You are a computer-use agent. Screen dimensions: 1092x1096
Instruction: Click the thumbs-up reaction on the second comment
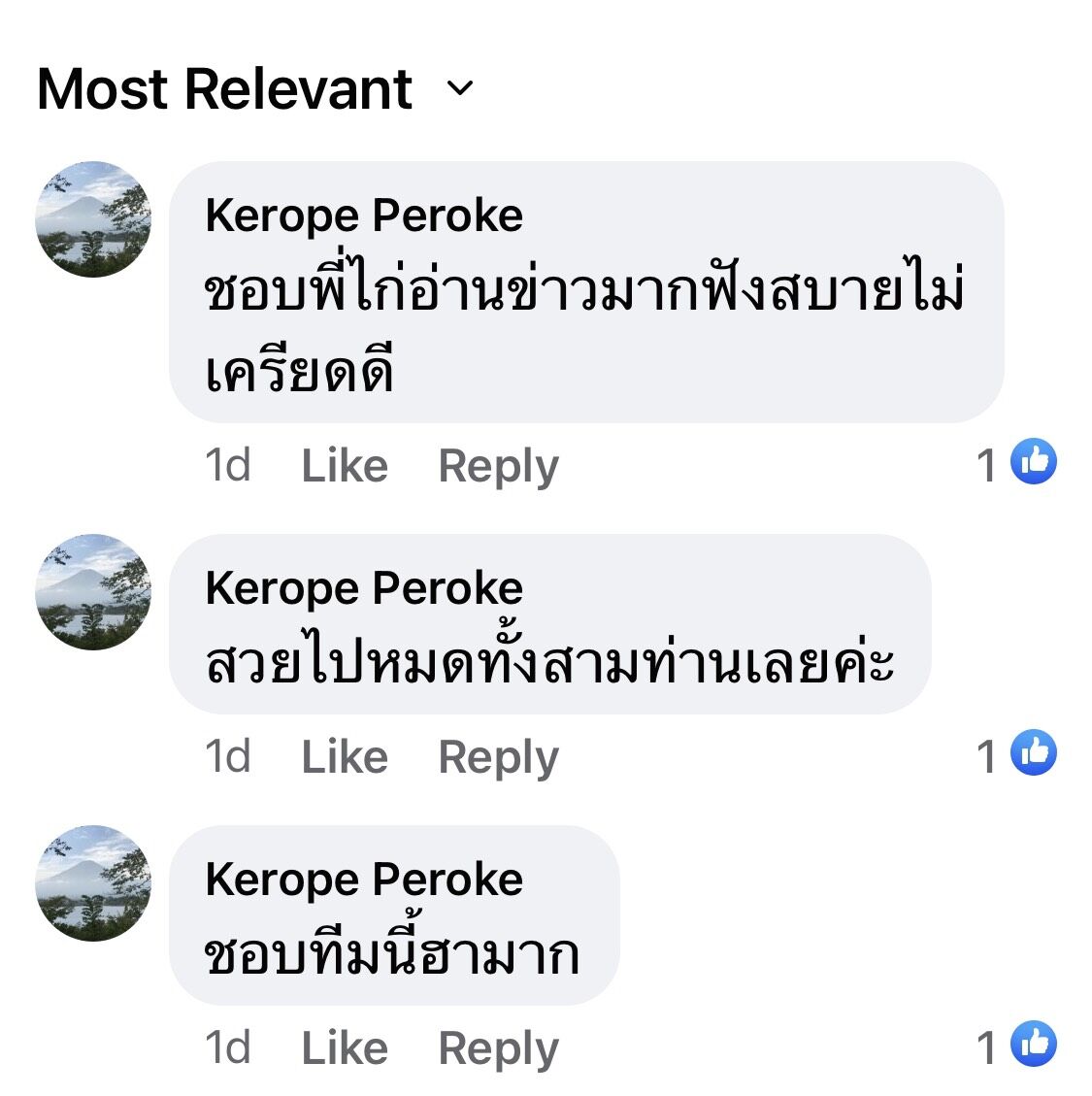(1032, 754)
